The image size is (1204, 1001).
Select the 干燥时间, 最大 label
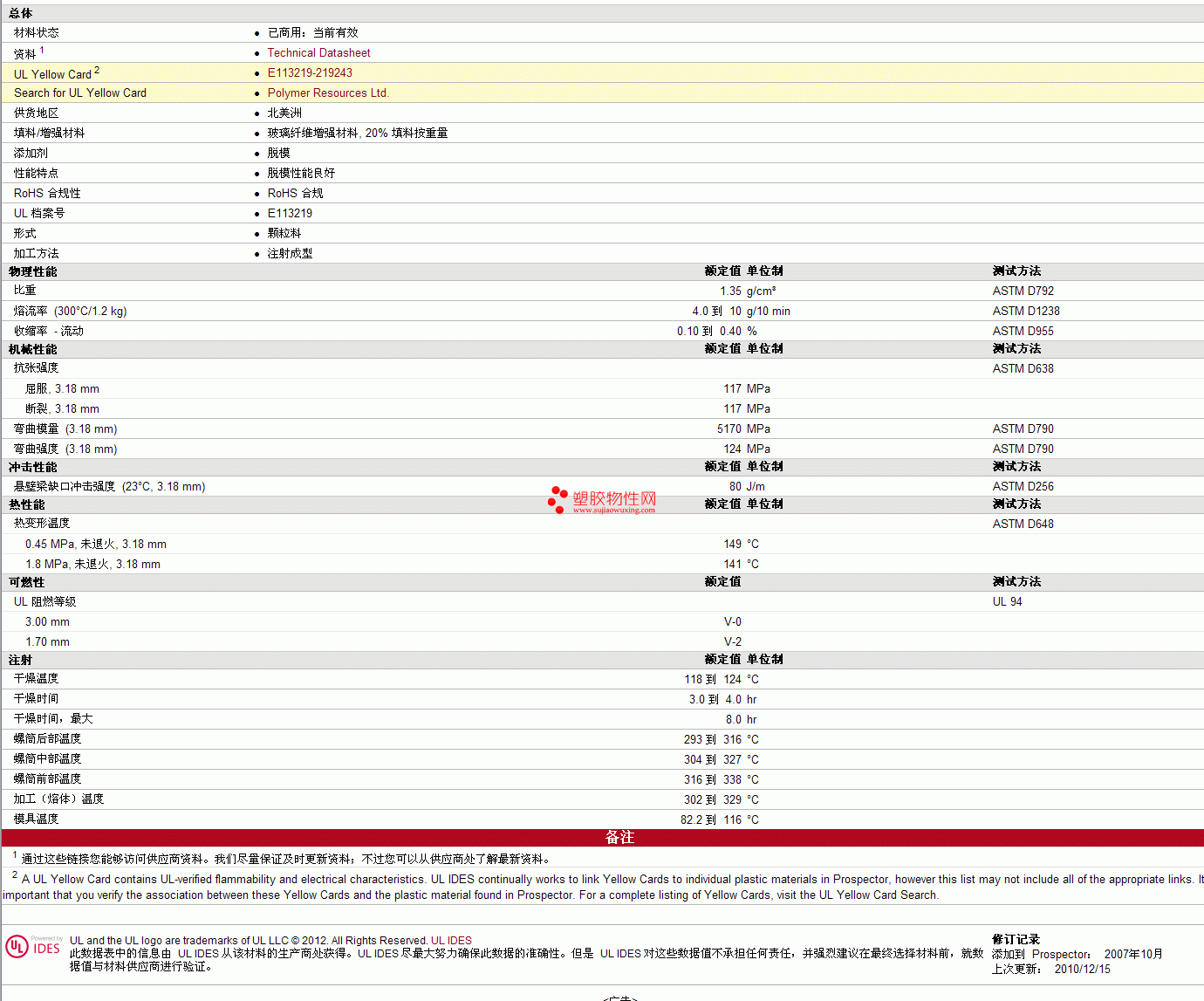pyautogui.click(x=53, y=719)
